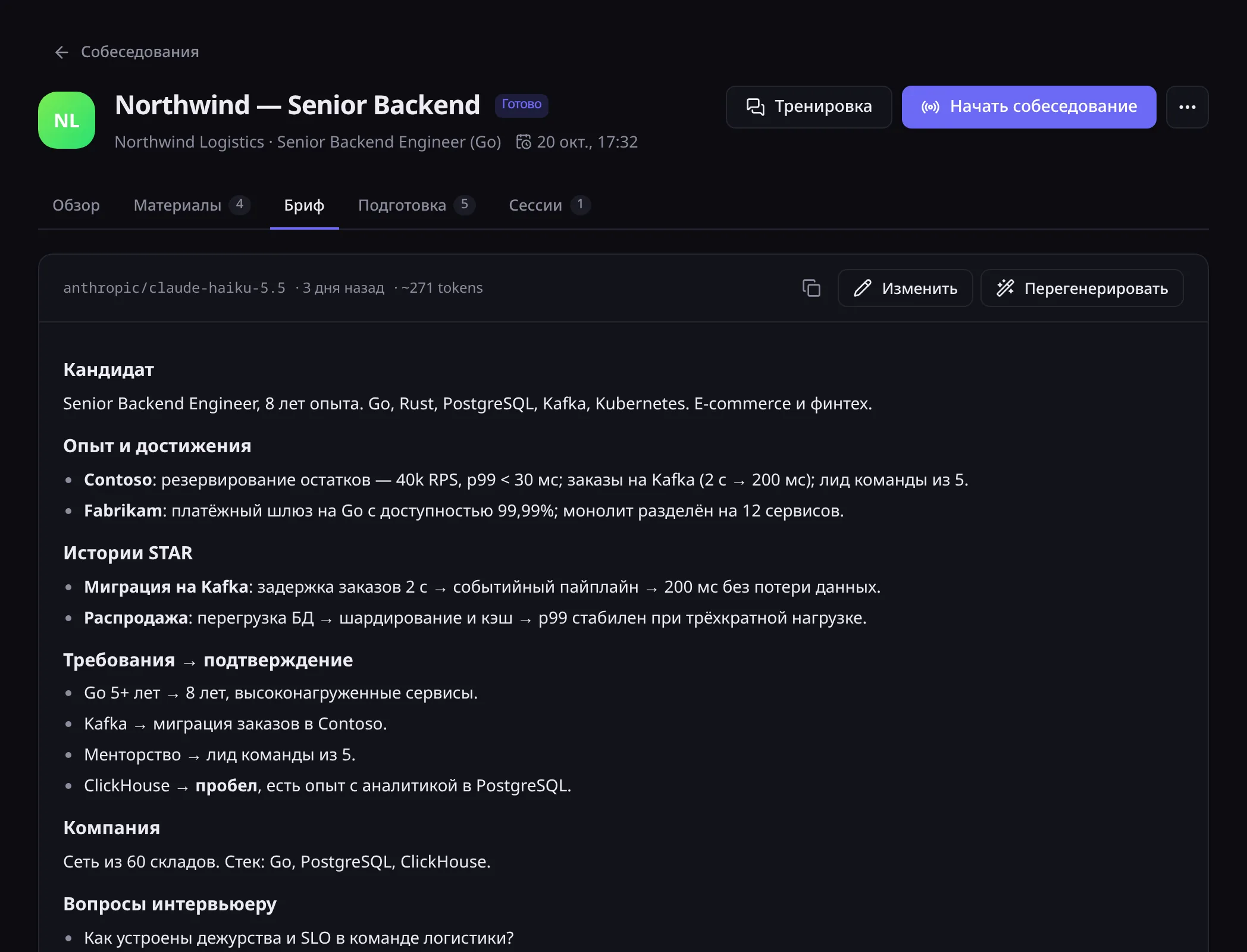Click the Распродажа bullet line
1247x952 pixels.
tap(475, 618)
